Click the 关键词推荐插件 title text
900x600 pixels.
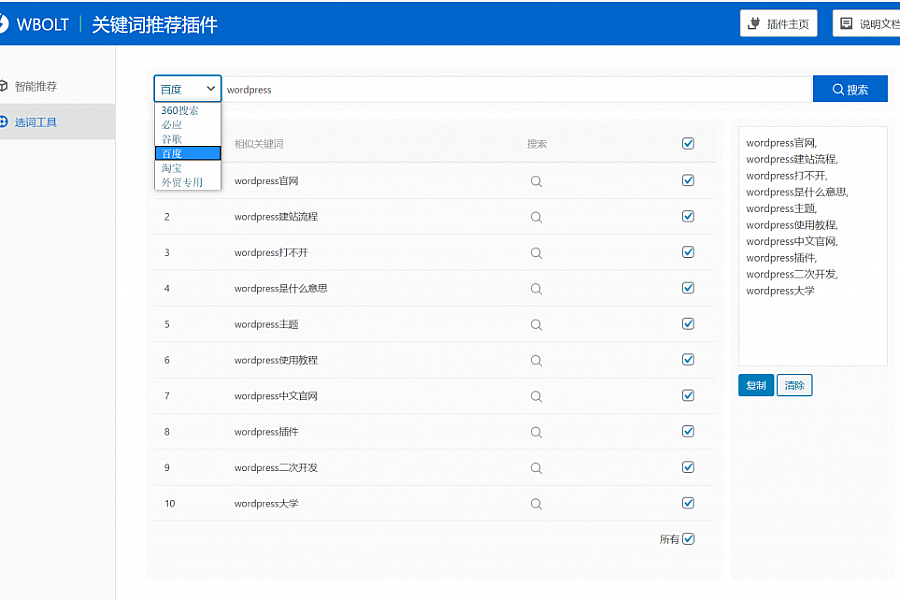coord(154,25)
